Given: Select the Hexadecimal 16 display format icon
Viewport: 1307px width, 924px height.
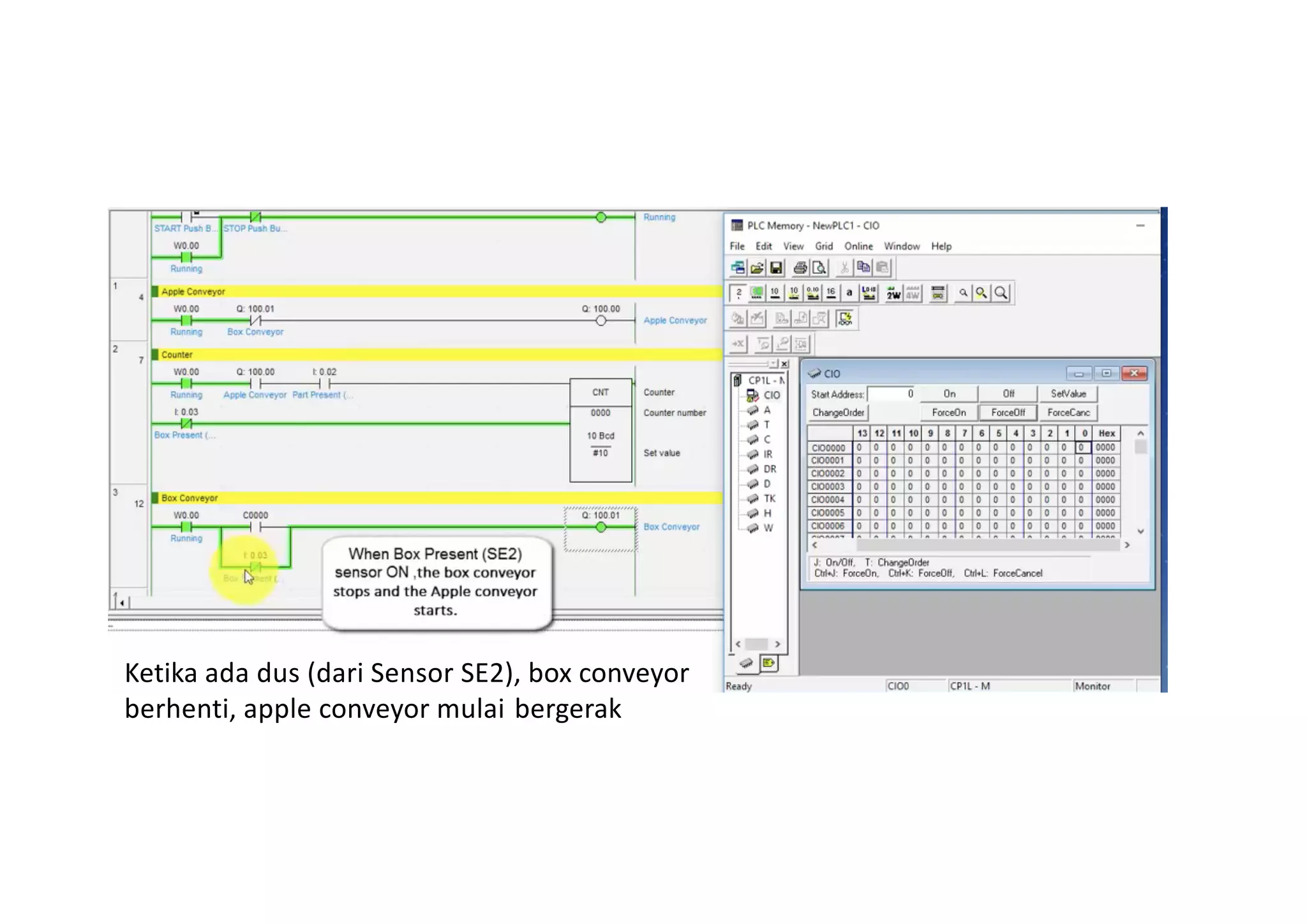Looking at the screenshot, I should [x=831, y=293].
